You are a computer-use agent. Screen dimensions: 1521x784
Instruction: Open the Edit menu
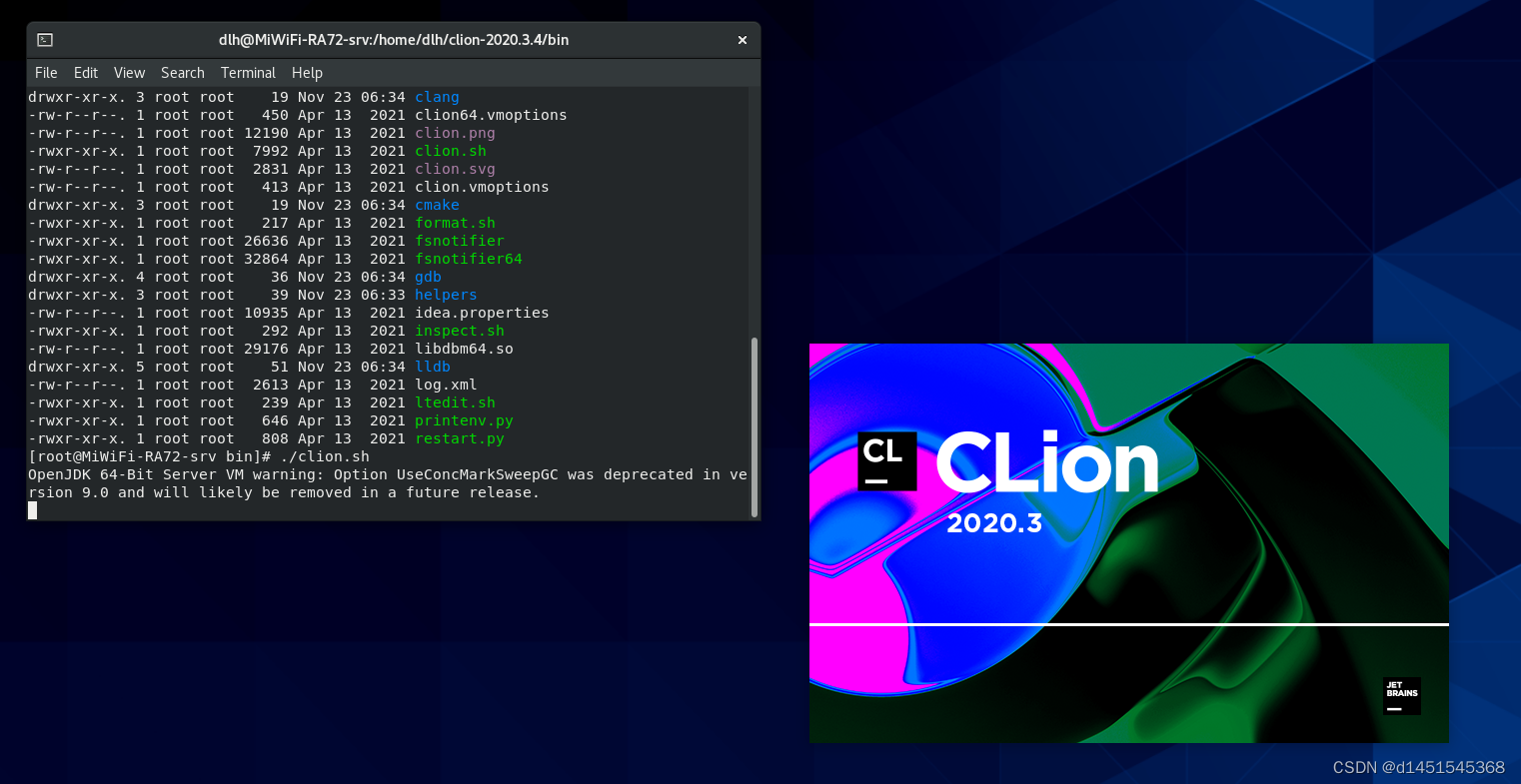pos(85,72)
